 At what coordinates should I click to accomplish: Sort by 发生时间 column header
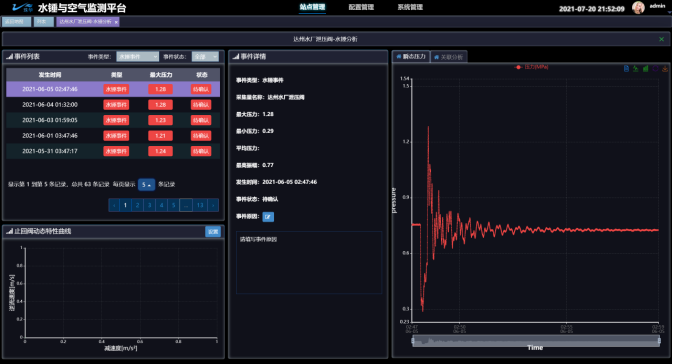pyautogui.click(x=50, y=75)
